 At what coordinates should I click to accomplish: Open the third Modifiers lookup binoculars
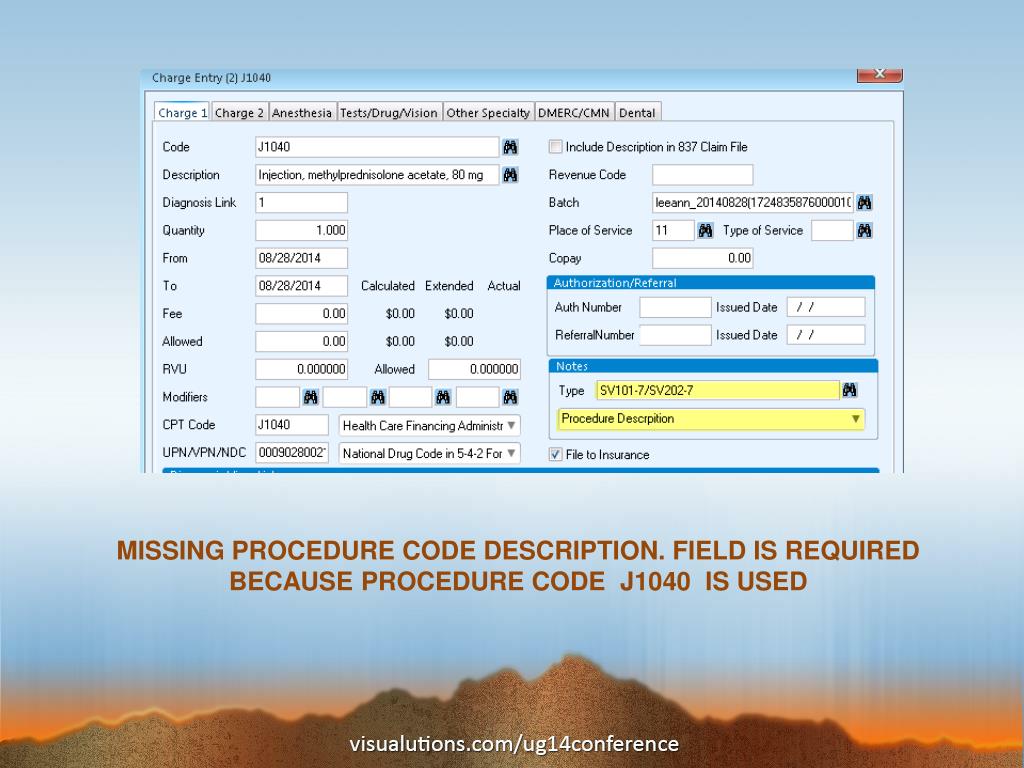[443, 396]
